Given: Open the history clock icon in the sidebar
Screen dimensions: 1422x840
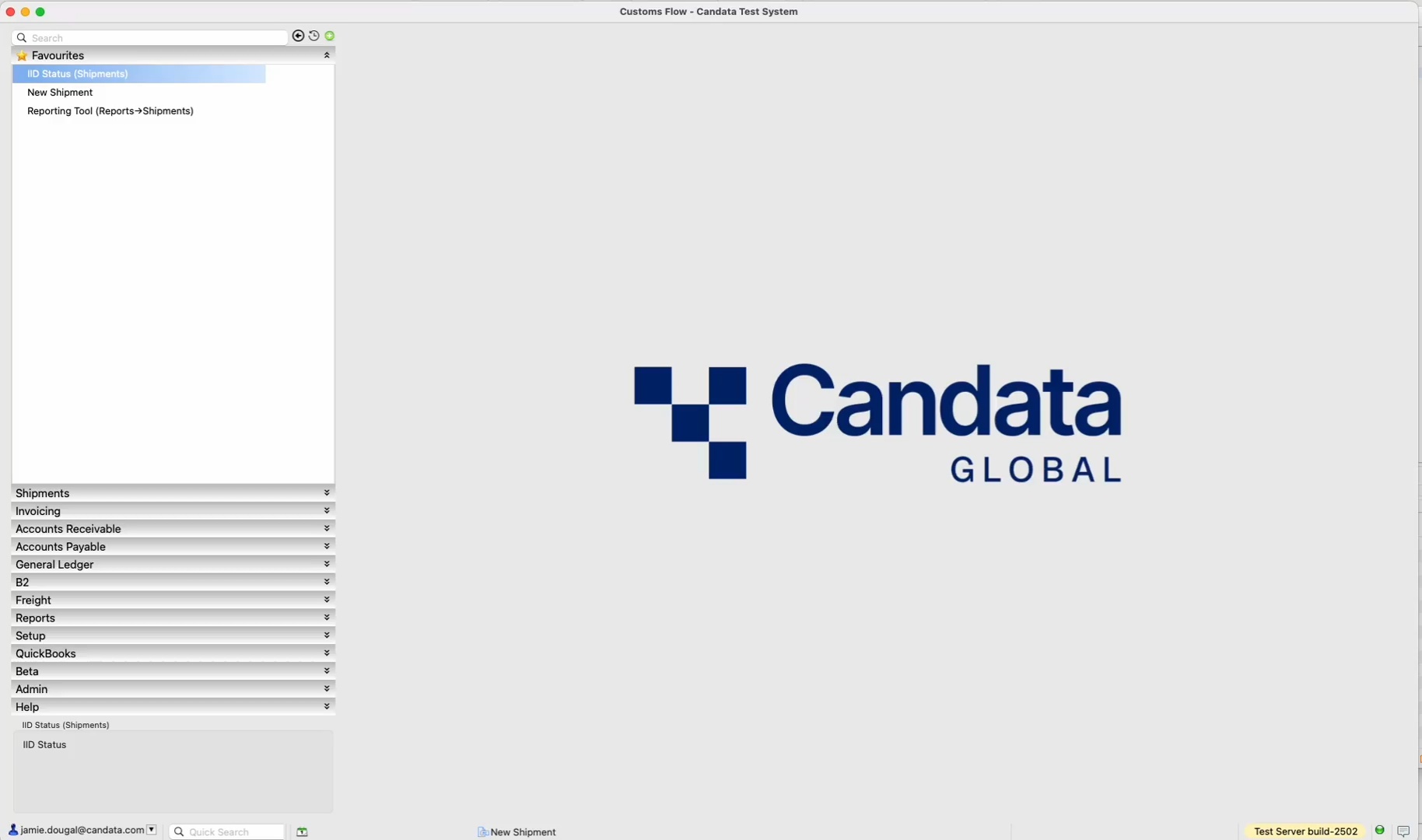Looking at the screenshot, I should (x=314, y=36).
